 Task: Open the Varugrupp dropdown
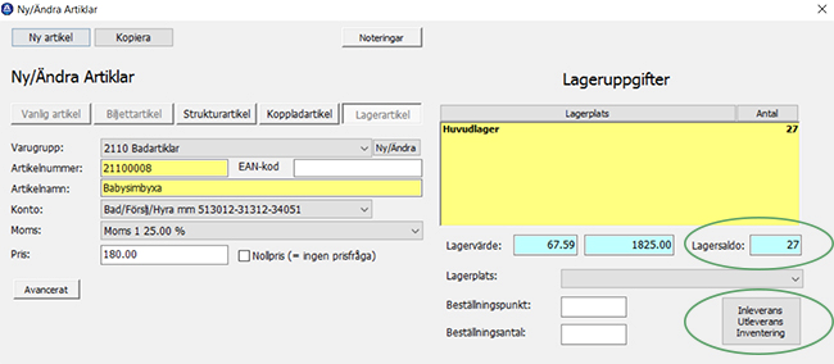pos(236,148)
